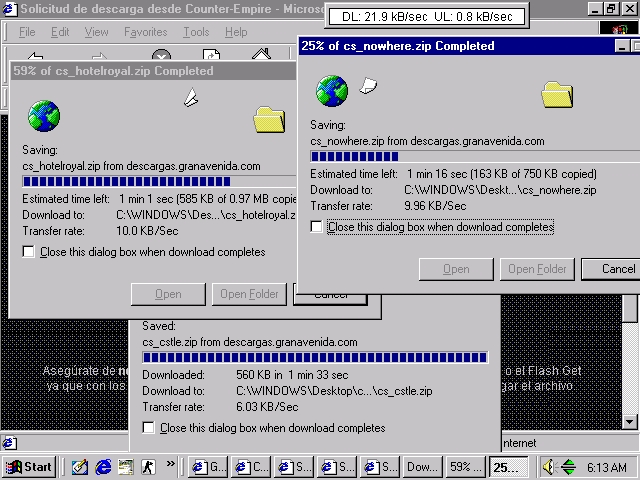This screenshot has width=640, height=480.
Task: Click the cs_nowhere.zip download progress bar
Action: 472,156
